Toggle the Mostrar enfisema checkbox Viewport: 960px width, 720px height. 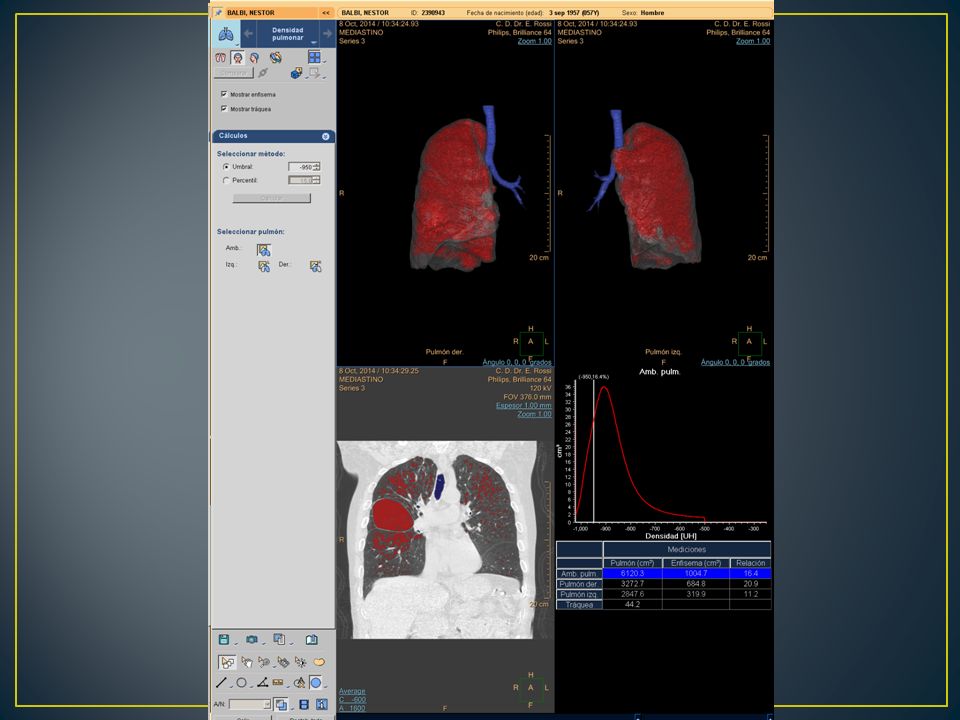(223, 94)
